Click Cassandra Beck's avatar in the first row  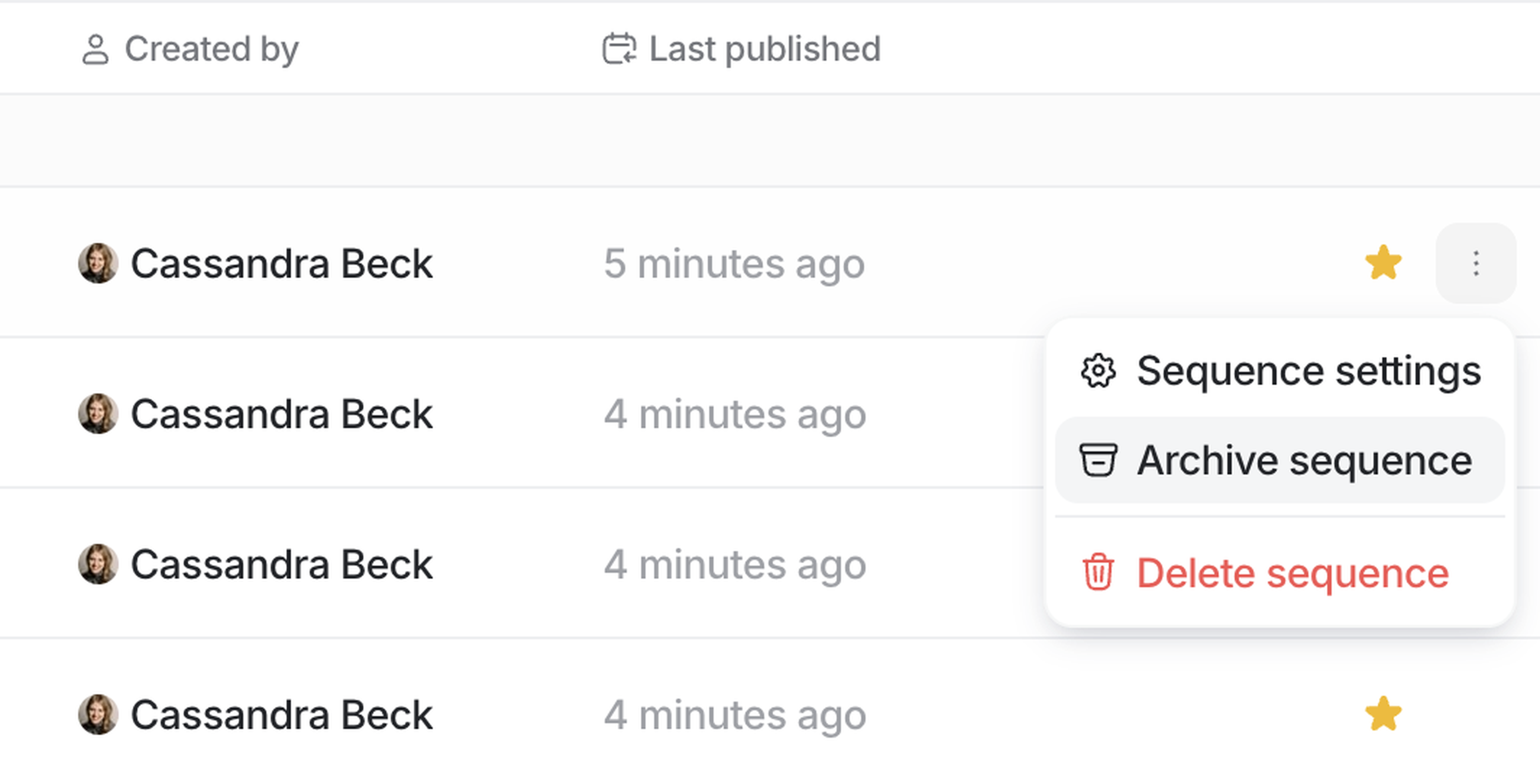coord(98,263)
